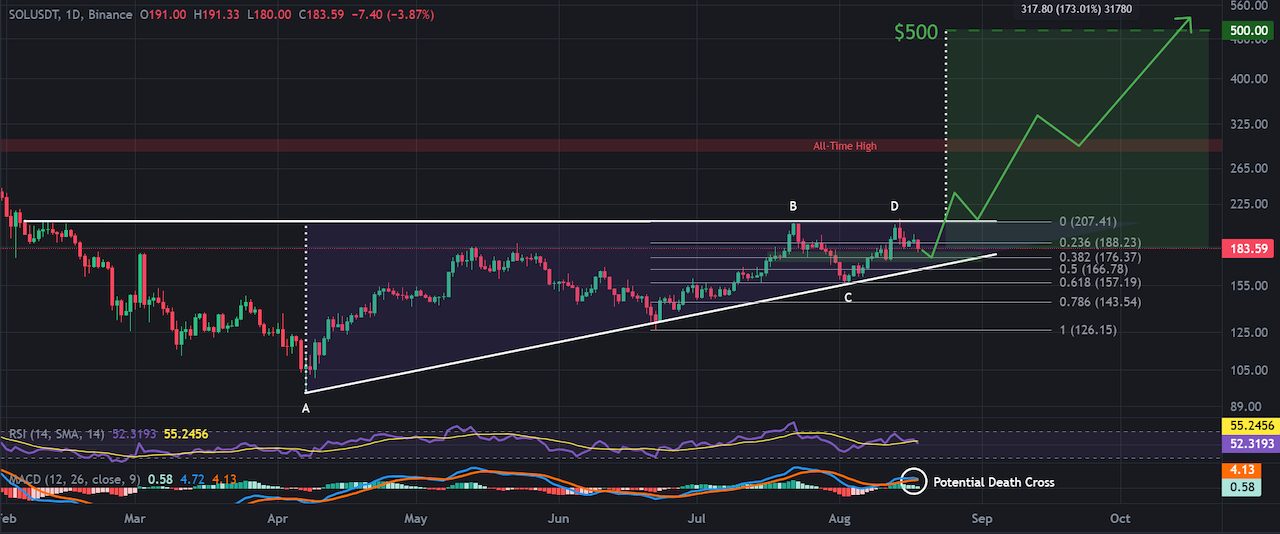Click the 183.59 current price label on axis
This screenshot has height=534, width=1280.
point(1250,247)
